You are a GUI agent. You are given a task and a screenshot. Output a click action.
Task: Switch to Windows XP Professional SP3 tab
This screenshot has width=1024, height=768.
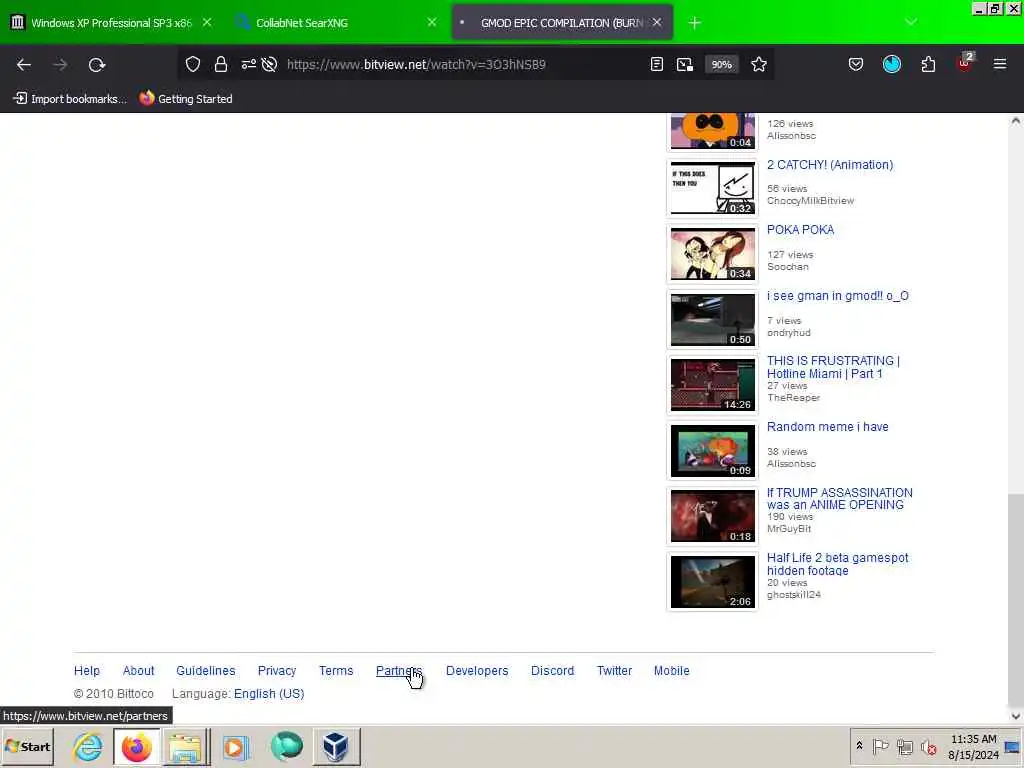pyautogui.click(x=112, y=23)
